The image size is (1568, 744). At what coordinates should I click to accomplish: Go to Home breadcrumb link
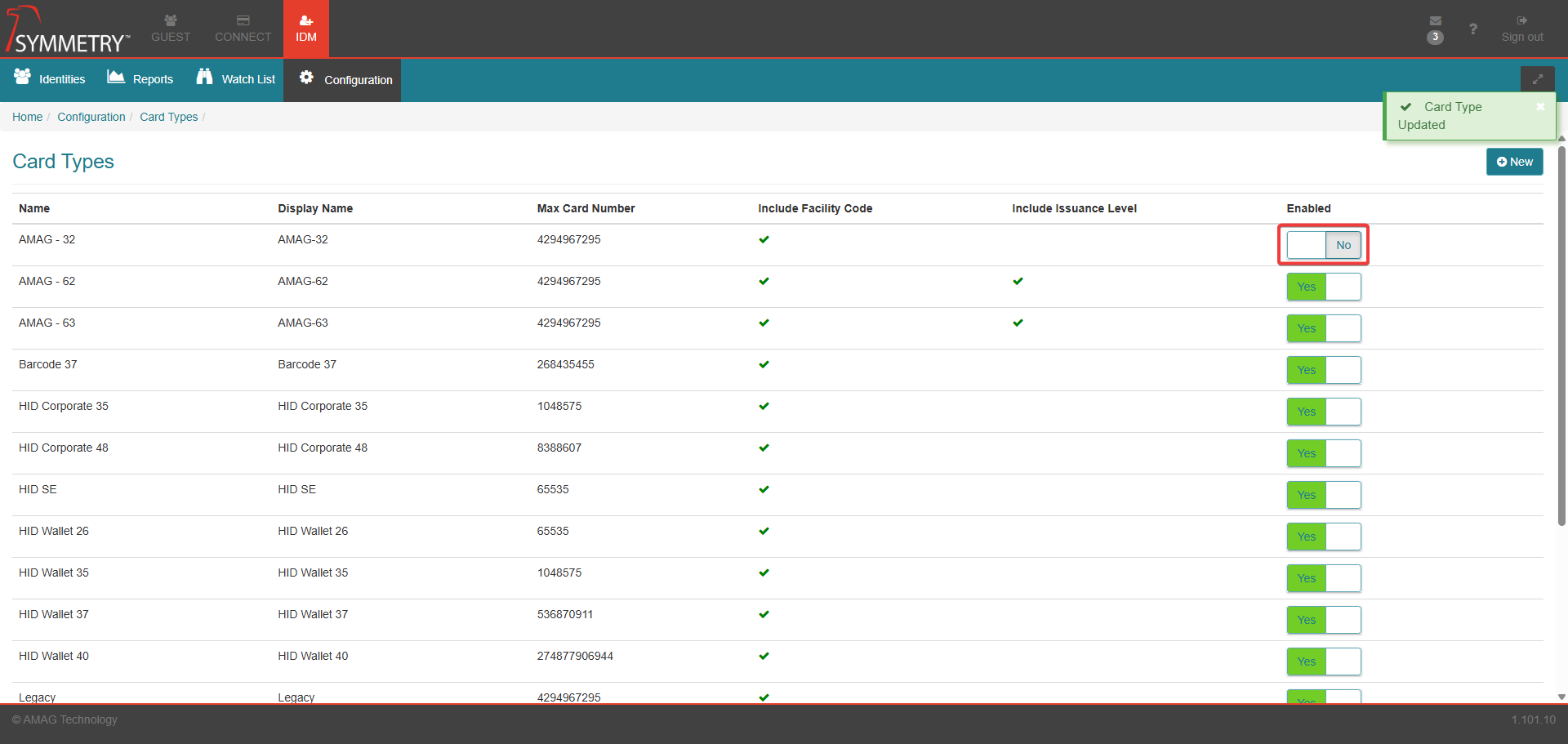(x=27, y=117)
